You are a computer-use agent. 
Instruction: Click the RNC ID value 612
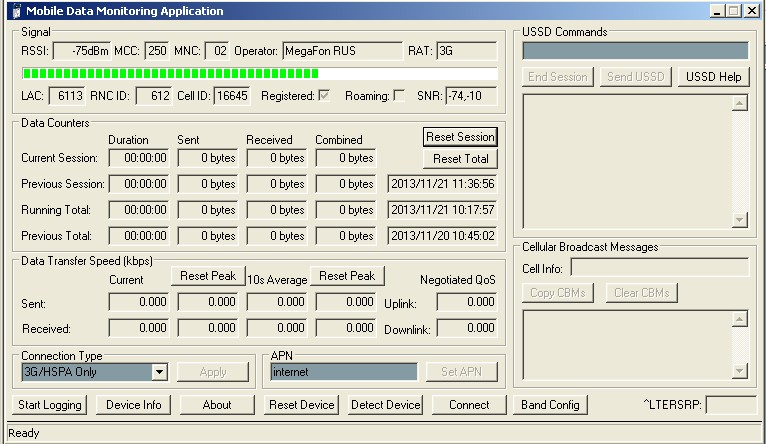coord(153,96)
